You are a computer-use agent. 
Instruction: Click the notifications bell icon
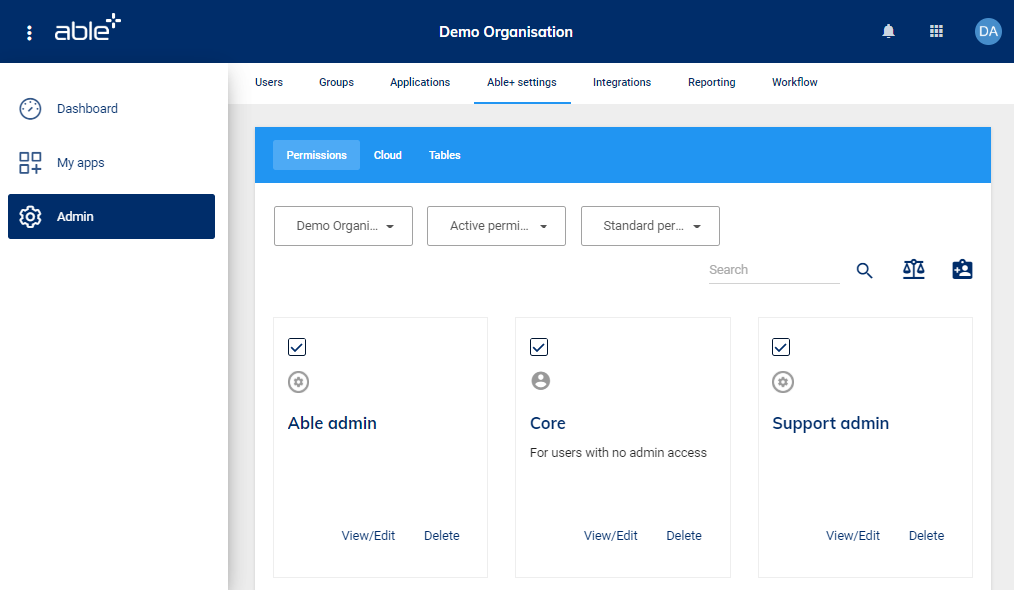coord(888,32)
